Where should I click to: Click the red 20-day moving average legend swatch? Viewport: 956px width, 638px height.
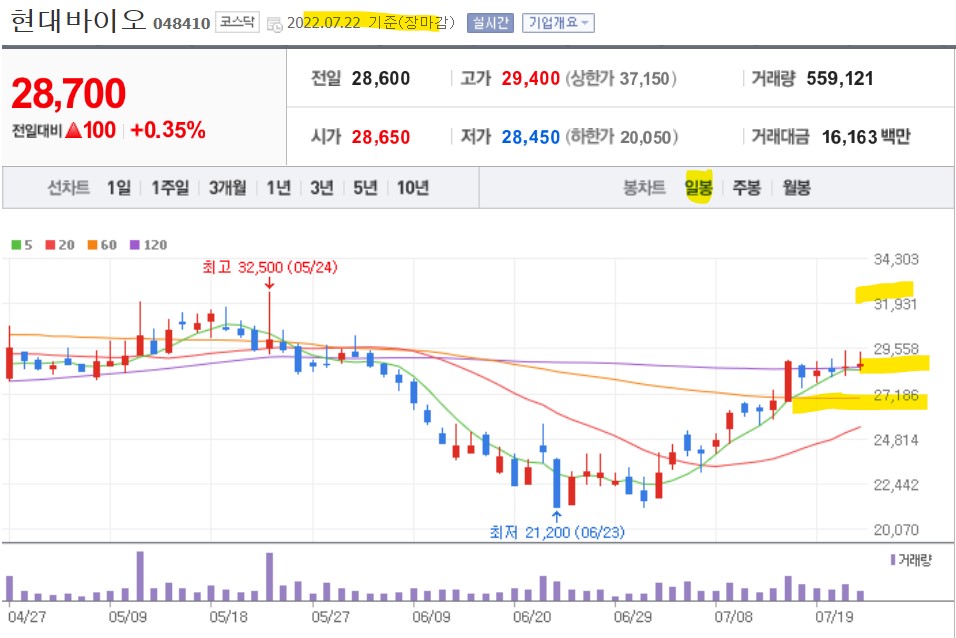[51, 245]
